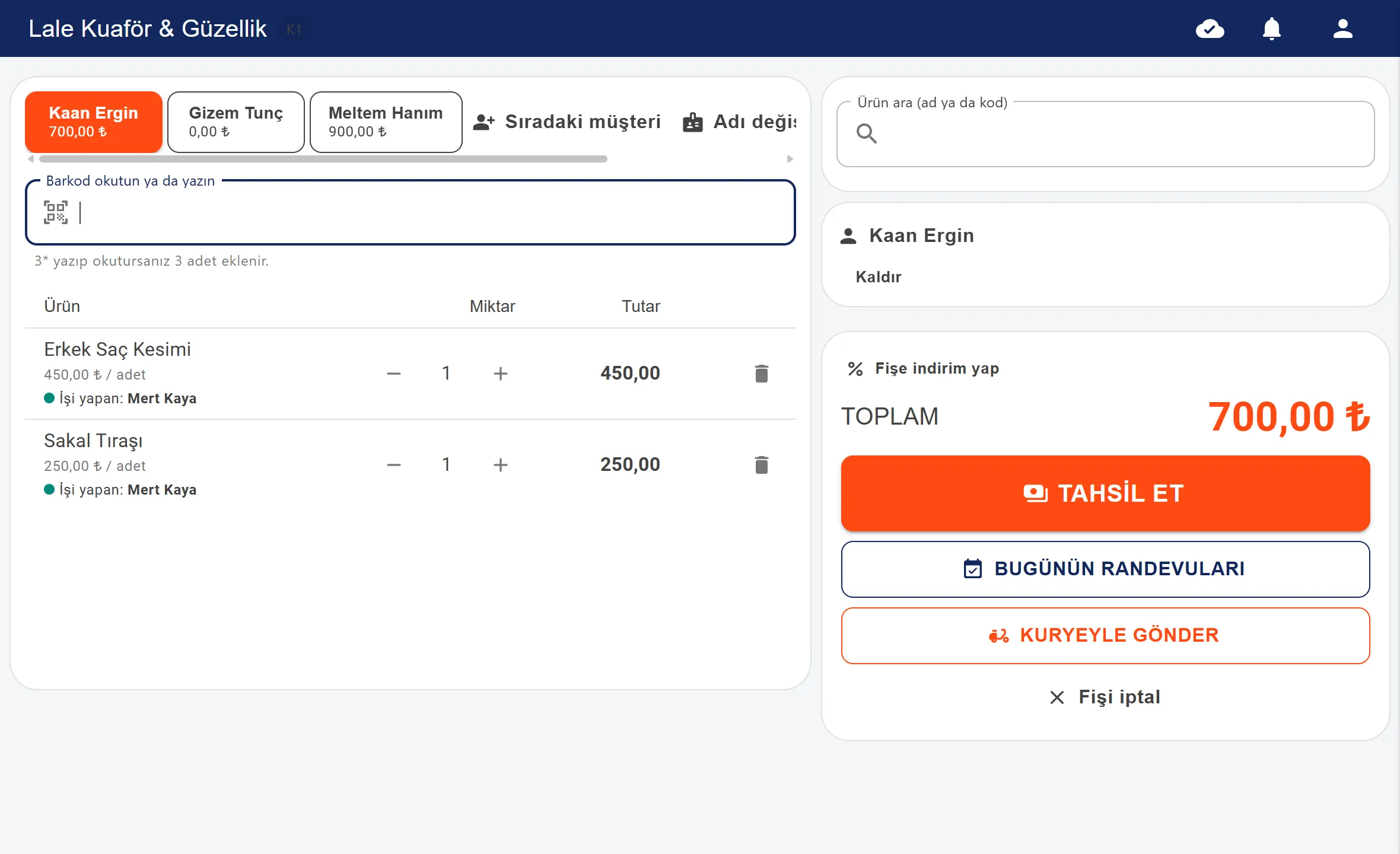Screen dimensions: 1400x854
Task: Click the 450,00 amount value
Action: point(630,373)
